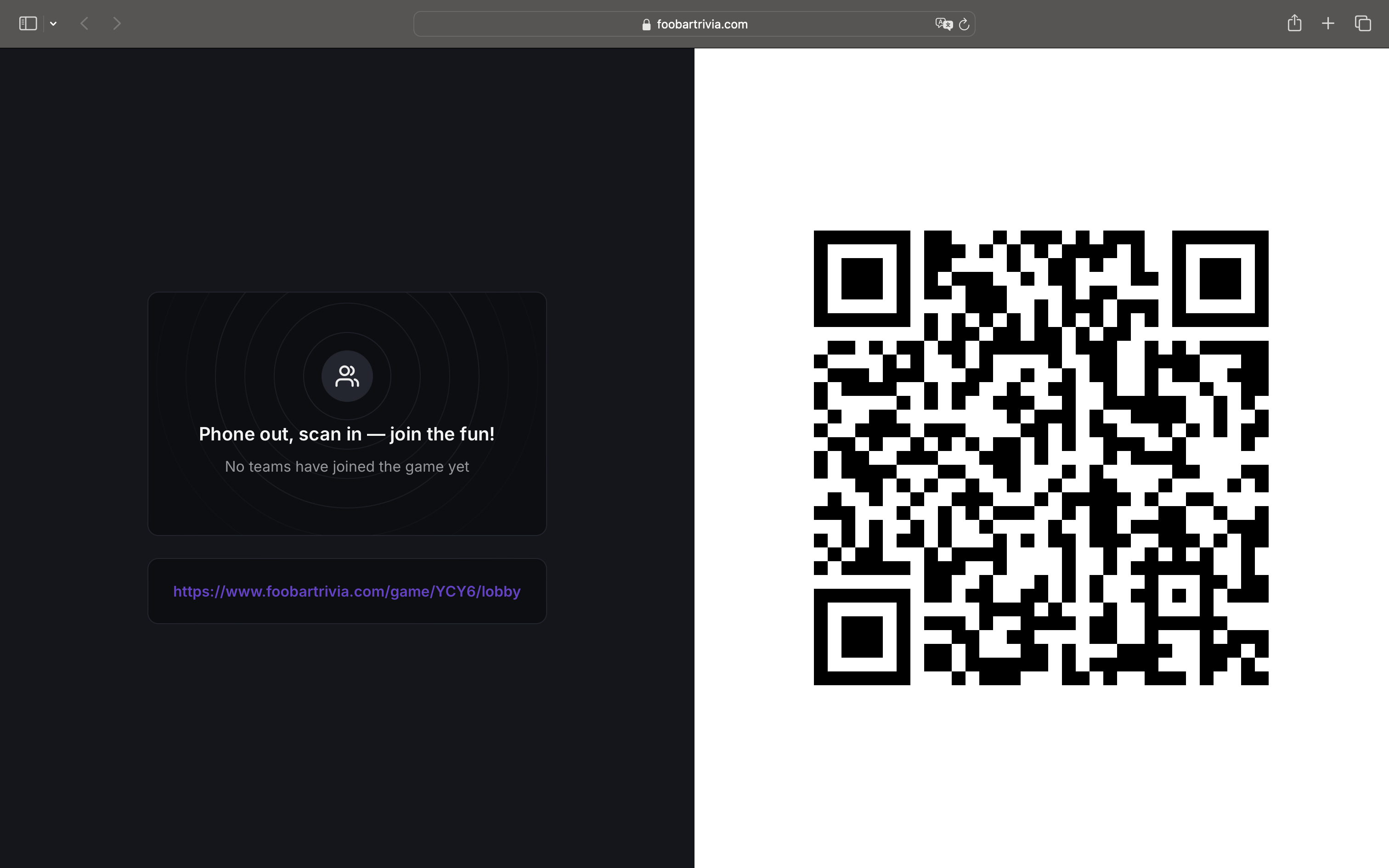Click the padlock icon in address bar
Image resolution: width=1389 pixels, height=868 pixels.
(x=646, y=24)
